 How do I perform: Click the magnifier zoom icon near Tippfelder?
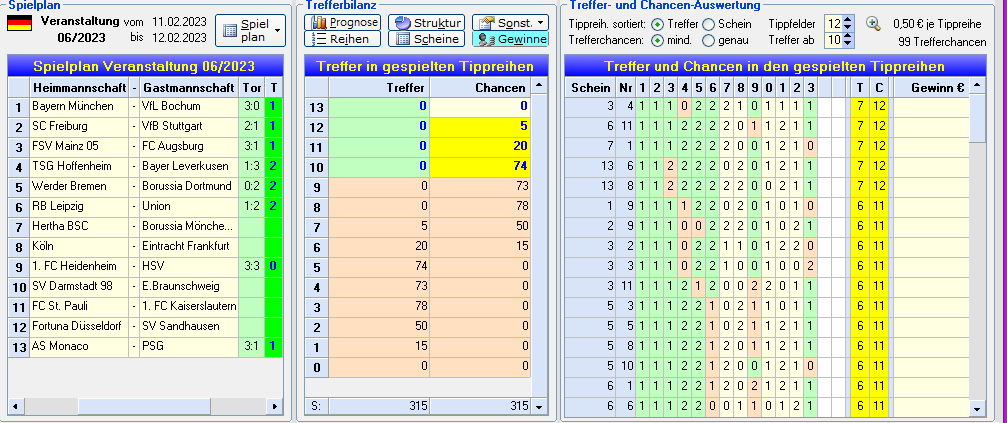pyautogui.click(x=872, y=24)
